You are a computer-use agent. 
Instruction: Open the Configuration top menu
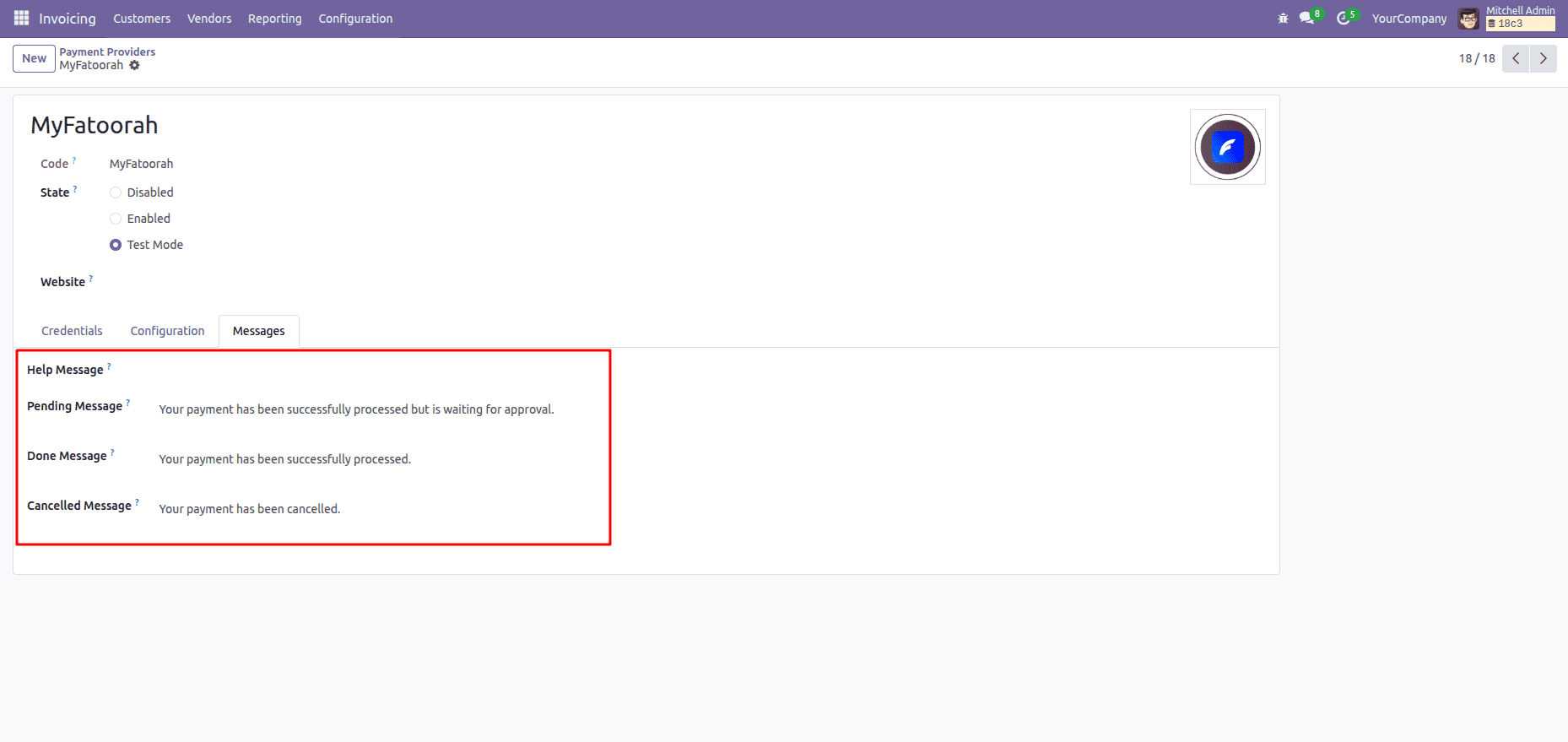[x=355, y=19]
